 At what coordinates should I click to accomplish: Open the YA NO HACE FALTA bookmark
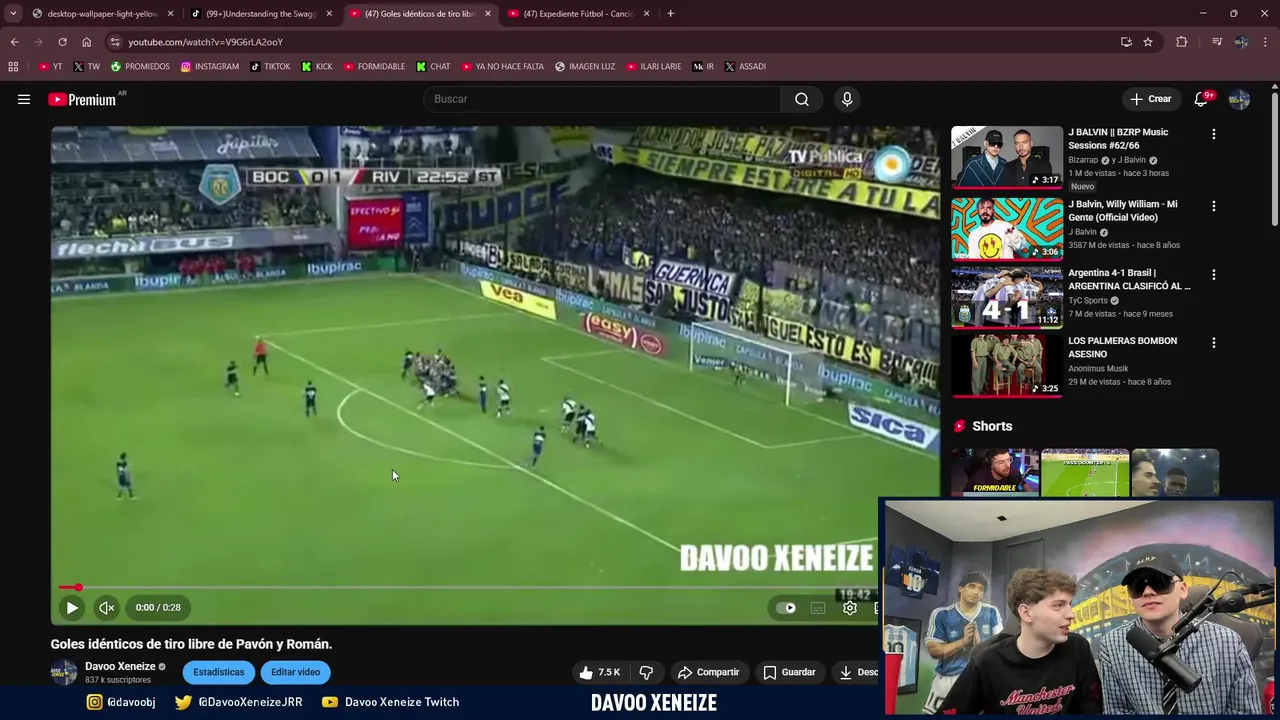(502, 66)
